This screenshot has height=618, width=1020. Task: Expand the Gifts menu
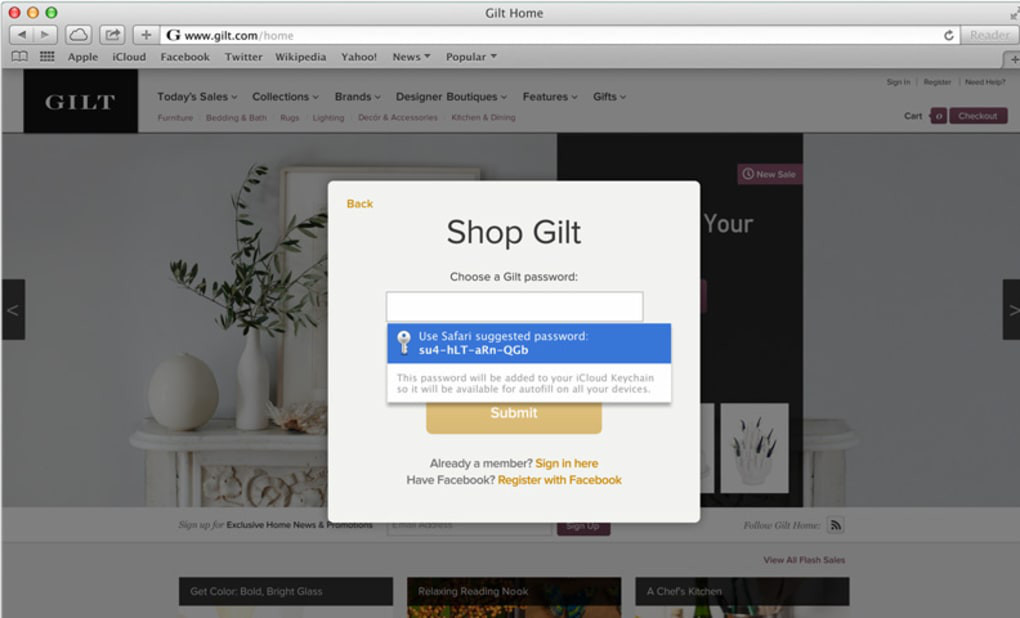pyautogui.click(x=609, y=97)
